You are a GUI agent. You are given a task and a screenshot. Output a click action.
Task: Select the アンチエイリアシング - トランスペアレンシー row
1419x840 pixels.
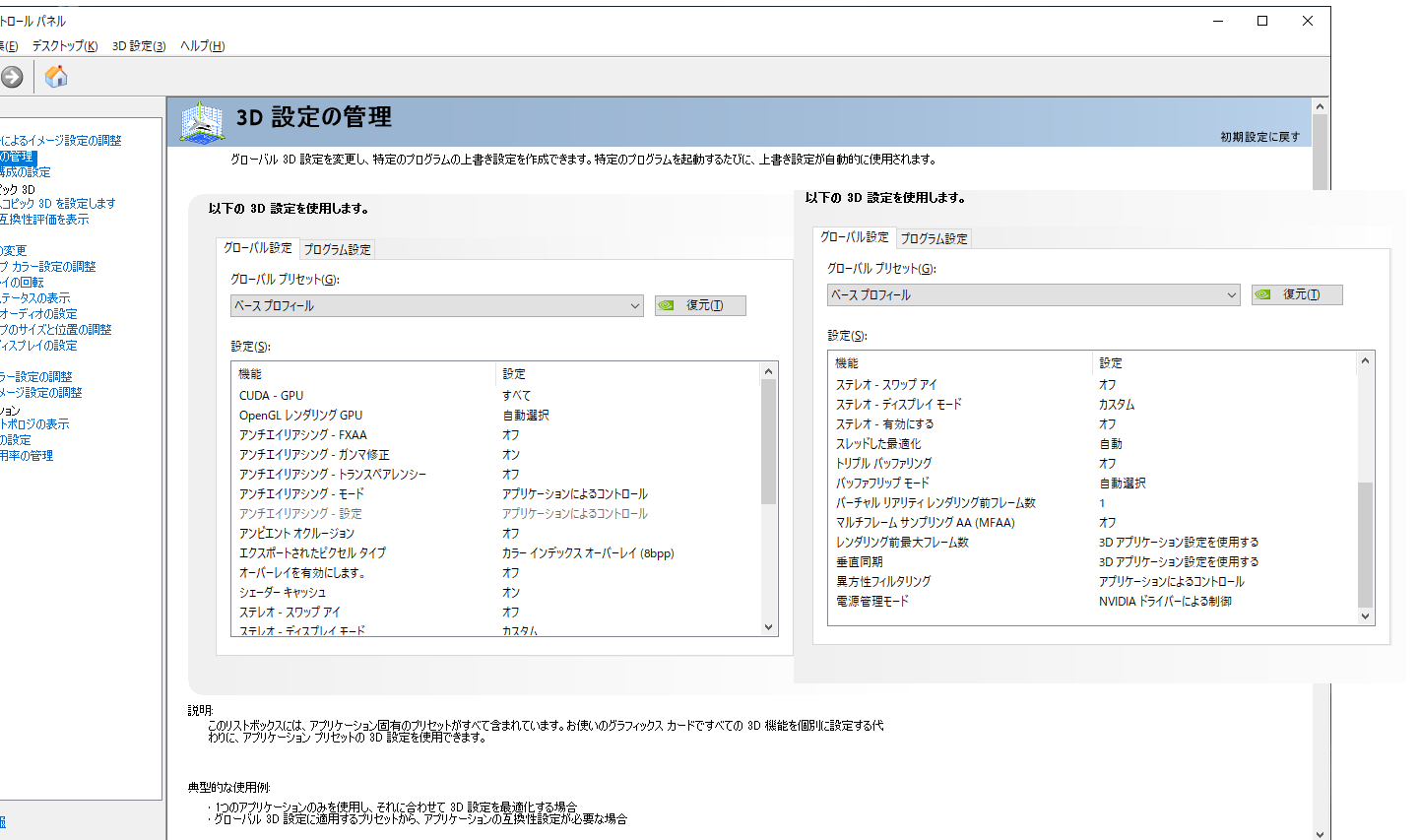[x=496, y=475]
